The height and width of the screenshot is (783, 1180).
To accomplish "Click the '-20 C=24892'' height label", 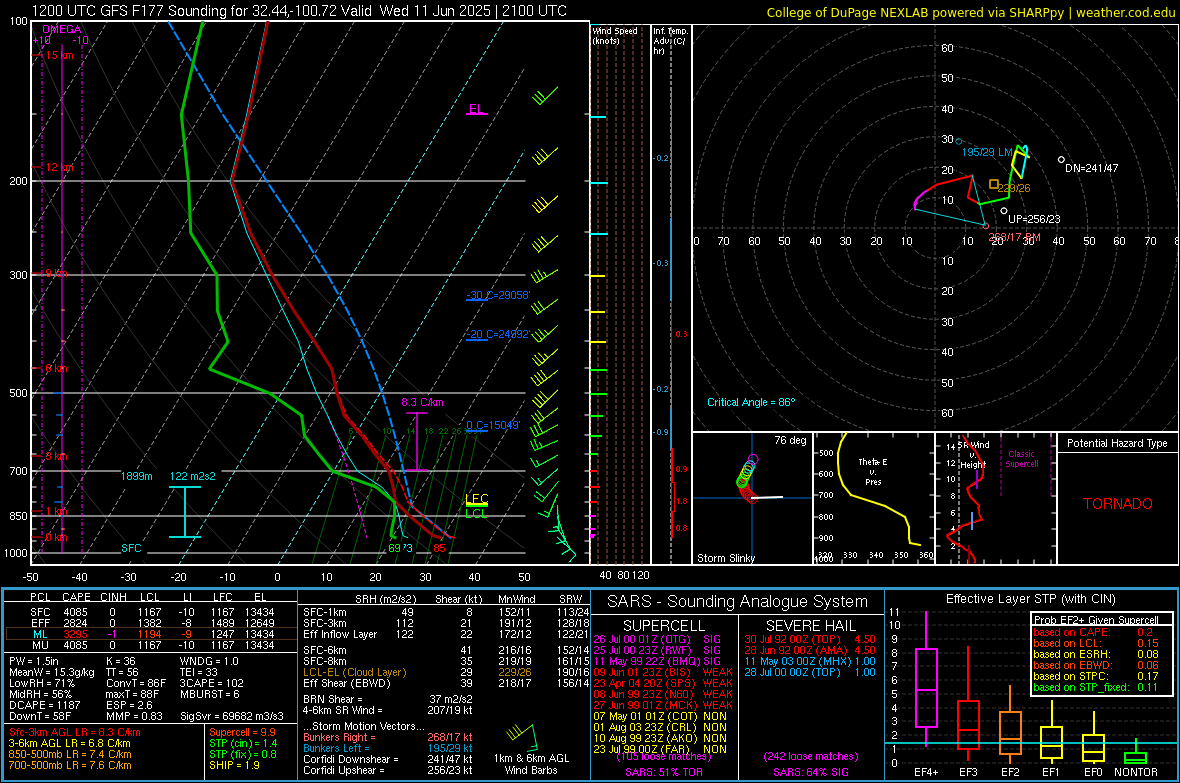I will [x=497, y=334].
